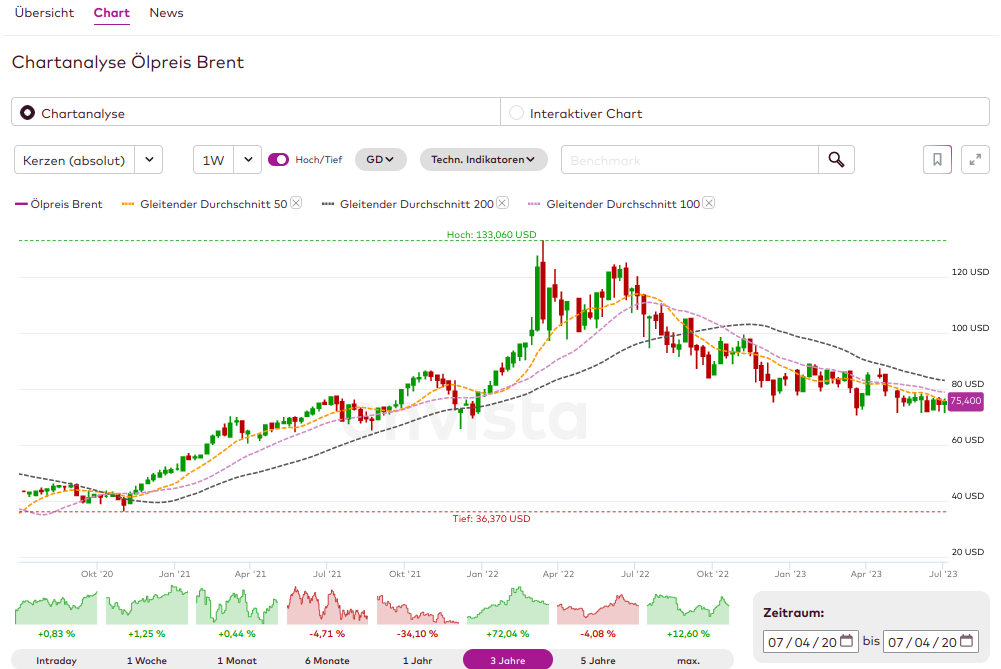Toggle the Hoch/Tief switch
Image resolution: width=1001 pixels, height=669 pixels.
[x=278, y=160]
